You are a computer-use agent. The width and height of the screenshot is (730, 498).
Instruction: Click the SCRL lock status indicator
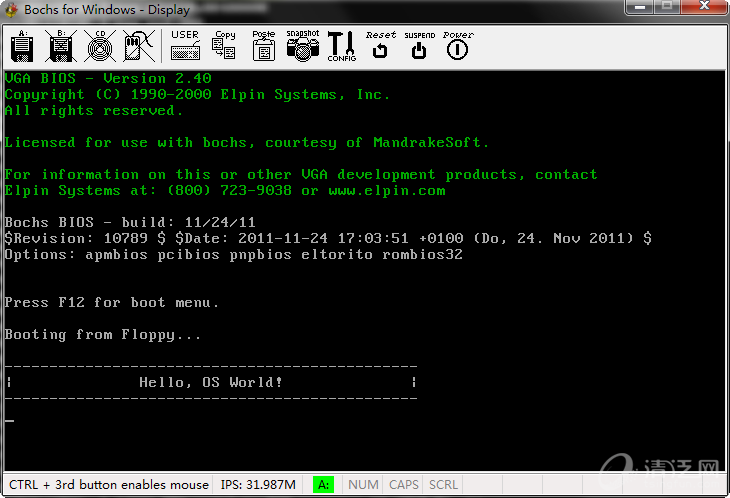pos(443,485)
